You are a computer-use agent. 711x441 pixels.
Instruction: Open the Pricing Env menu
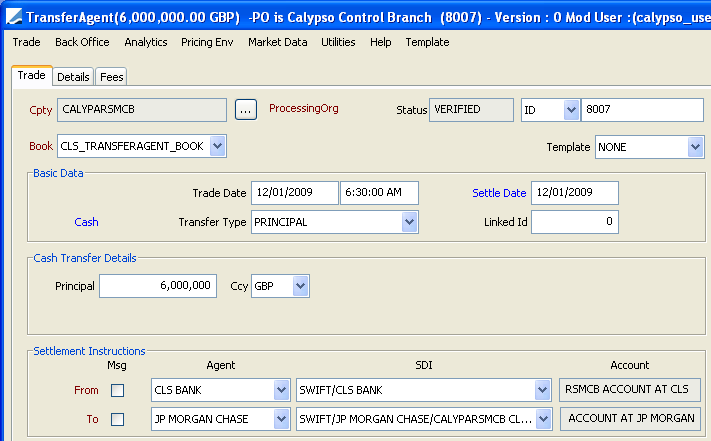(x=207, y=42)
